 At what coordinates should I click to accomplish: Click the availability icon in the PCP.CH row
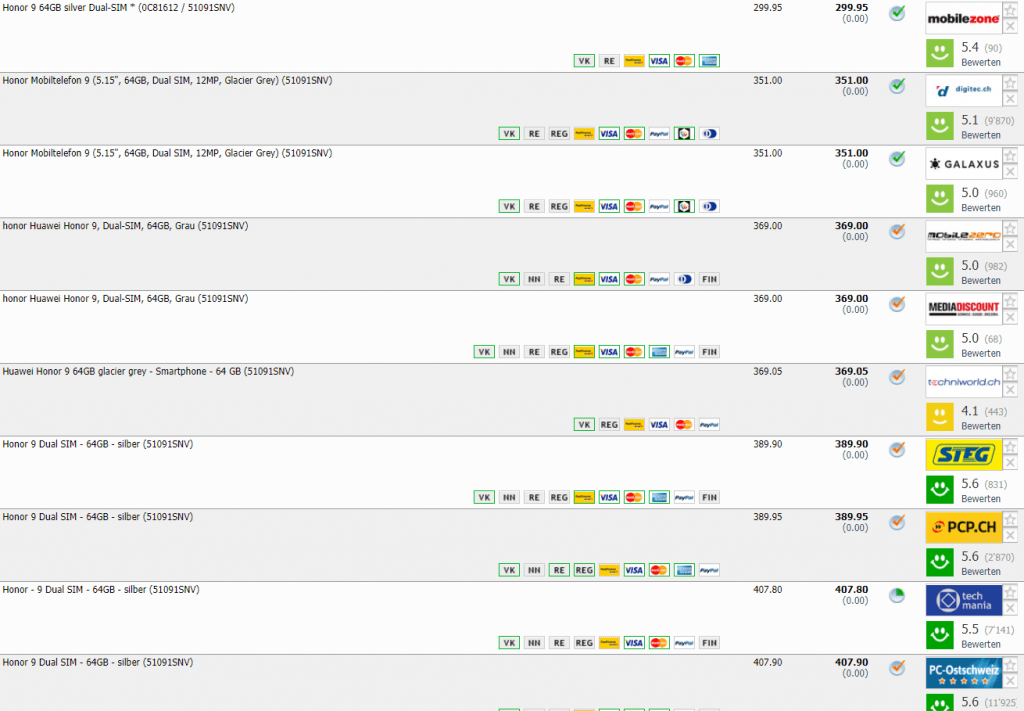(897, 522)
